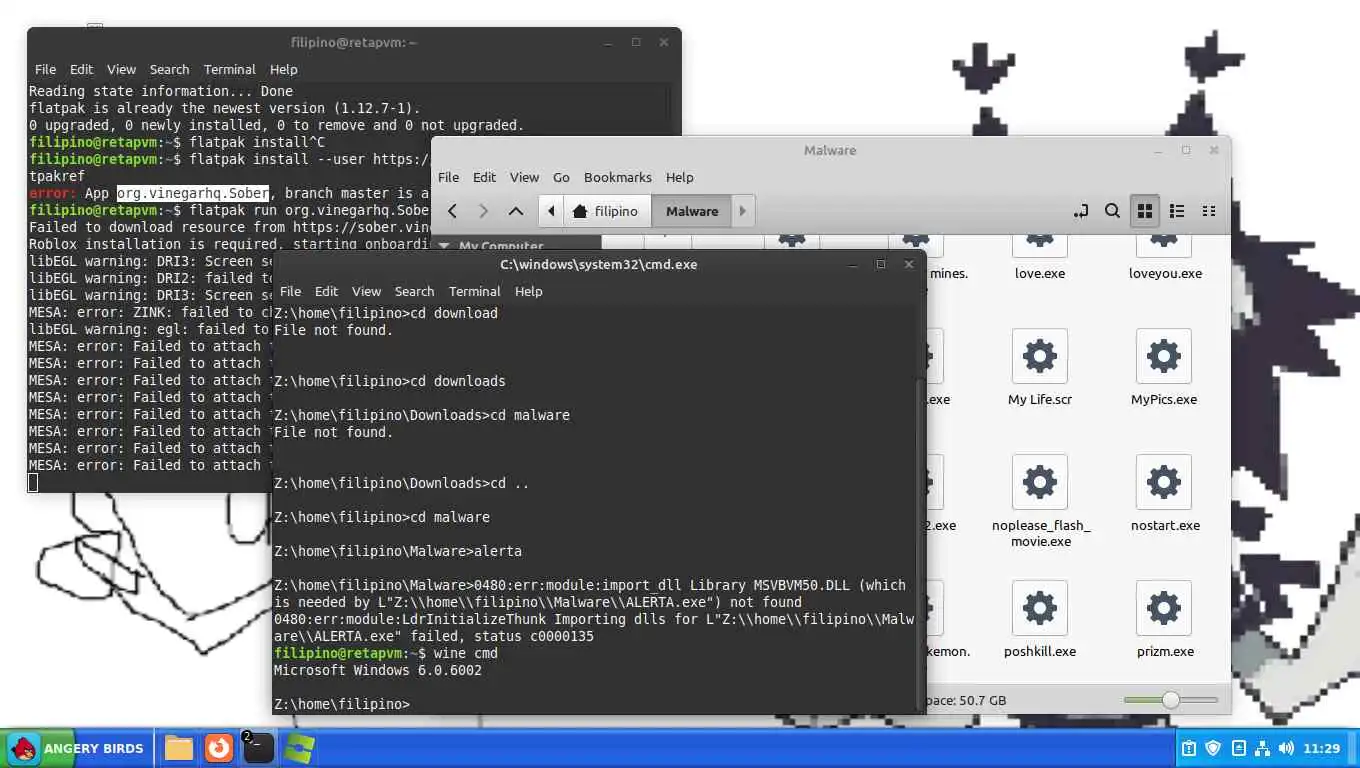
Task: Open View menu in filipino@retapvm terminal
Action: tap(121, 69)
